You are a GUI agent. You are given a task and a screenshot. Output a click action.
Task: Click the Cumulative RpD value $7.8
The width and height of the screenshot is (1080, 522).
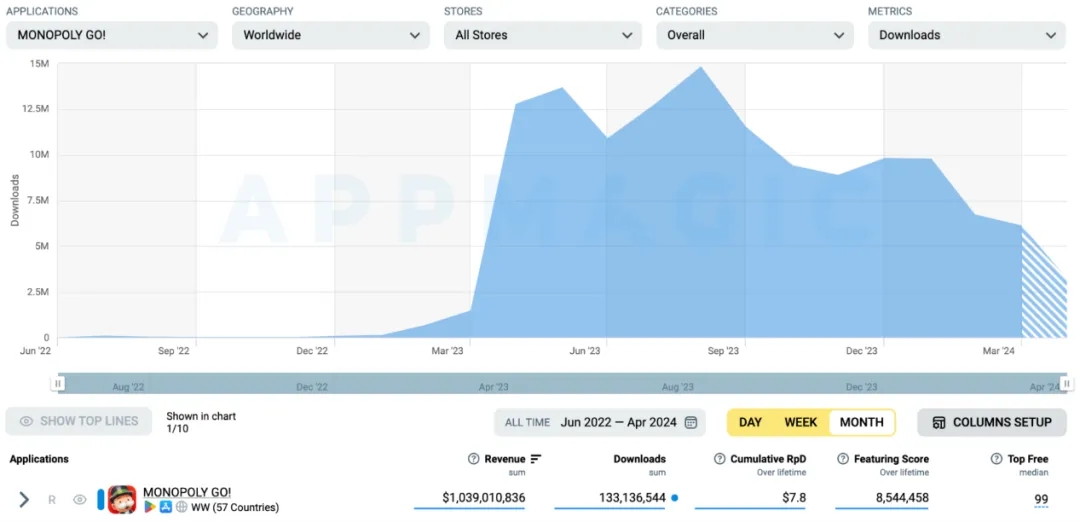click(x=794, y=497)
